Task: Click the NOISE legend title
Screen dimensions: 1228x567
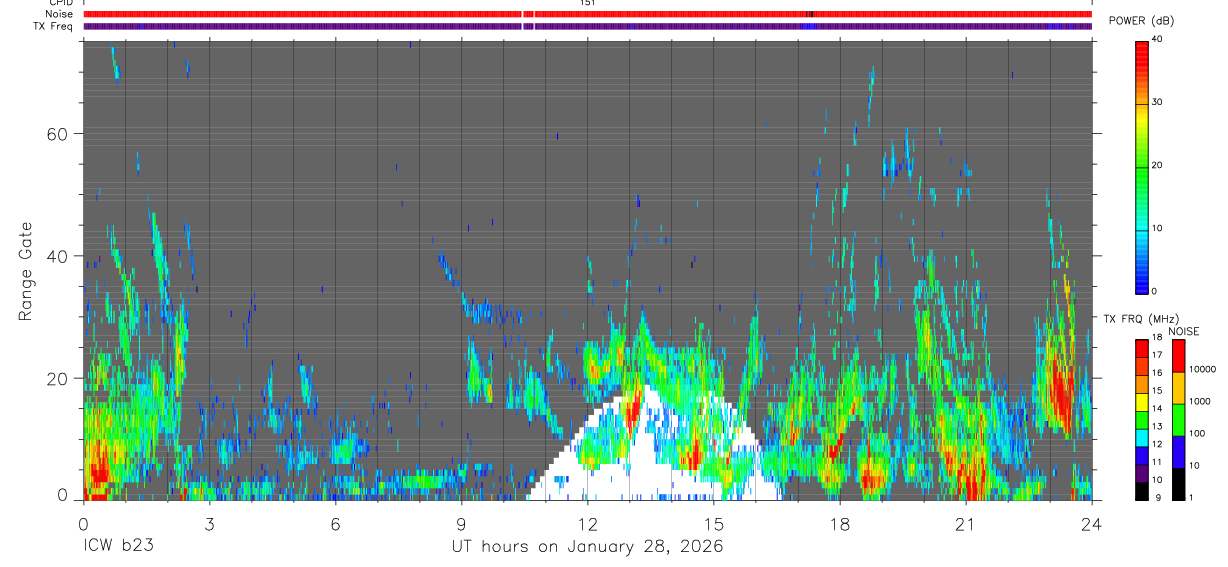Action: (1183, 331)
